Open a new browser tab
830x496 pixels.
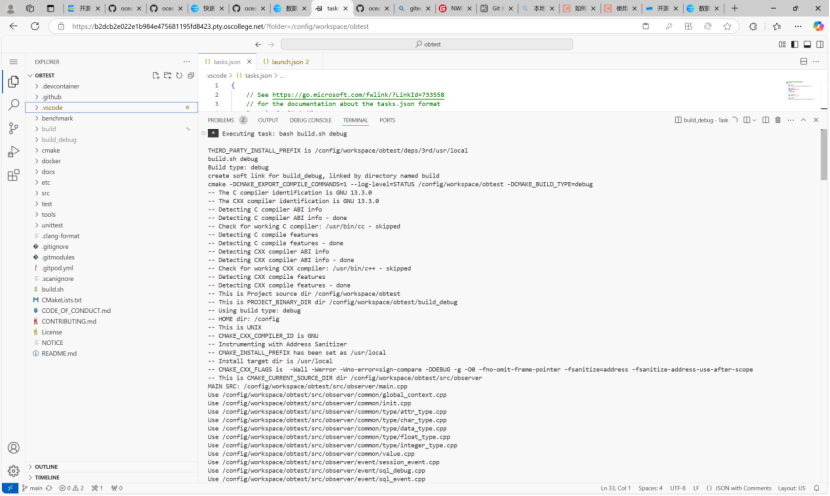tap(734, 8)
